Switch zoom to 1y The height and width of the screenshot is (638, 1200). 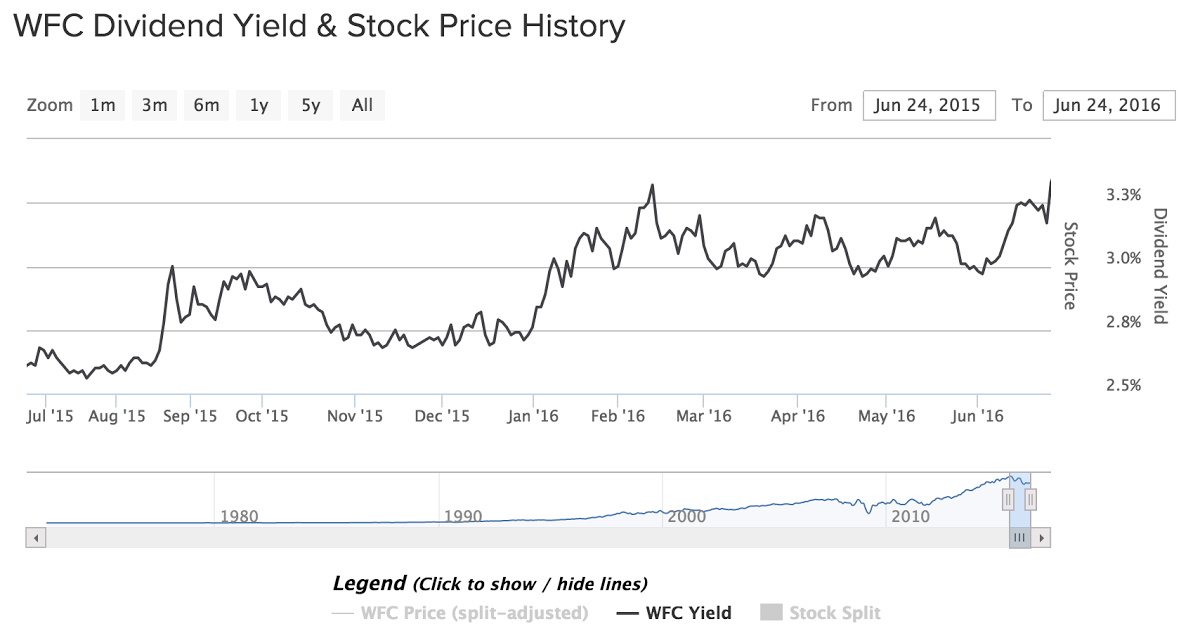click(259, 105)
